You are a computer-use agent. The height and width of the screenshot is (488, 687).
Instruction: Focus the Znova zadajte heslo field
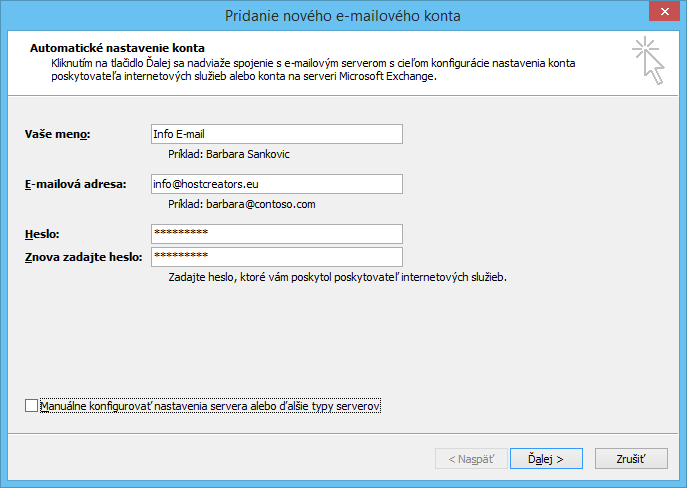point(275,257)
